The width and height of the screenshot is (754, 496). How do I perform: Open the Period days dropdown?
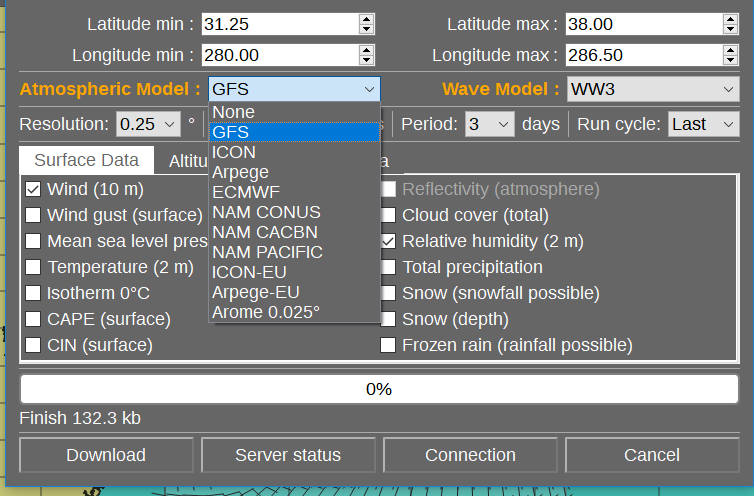[490, 124]
